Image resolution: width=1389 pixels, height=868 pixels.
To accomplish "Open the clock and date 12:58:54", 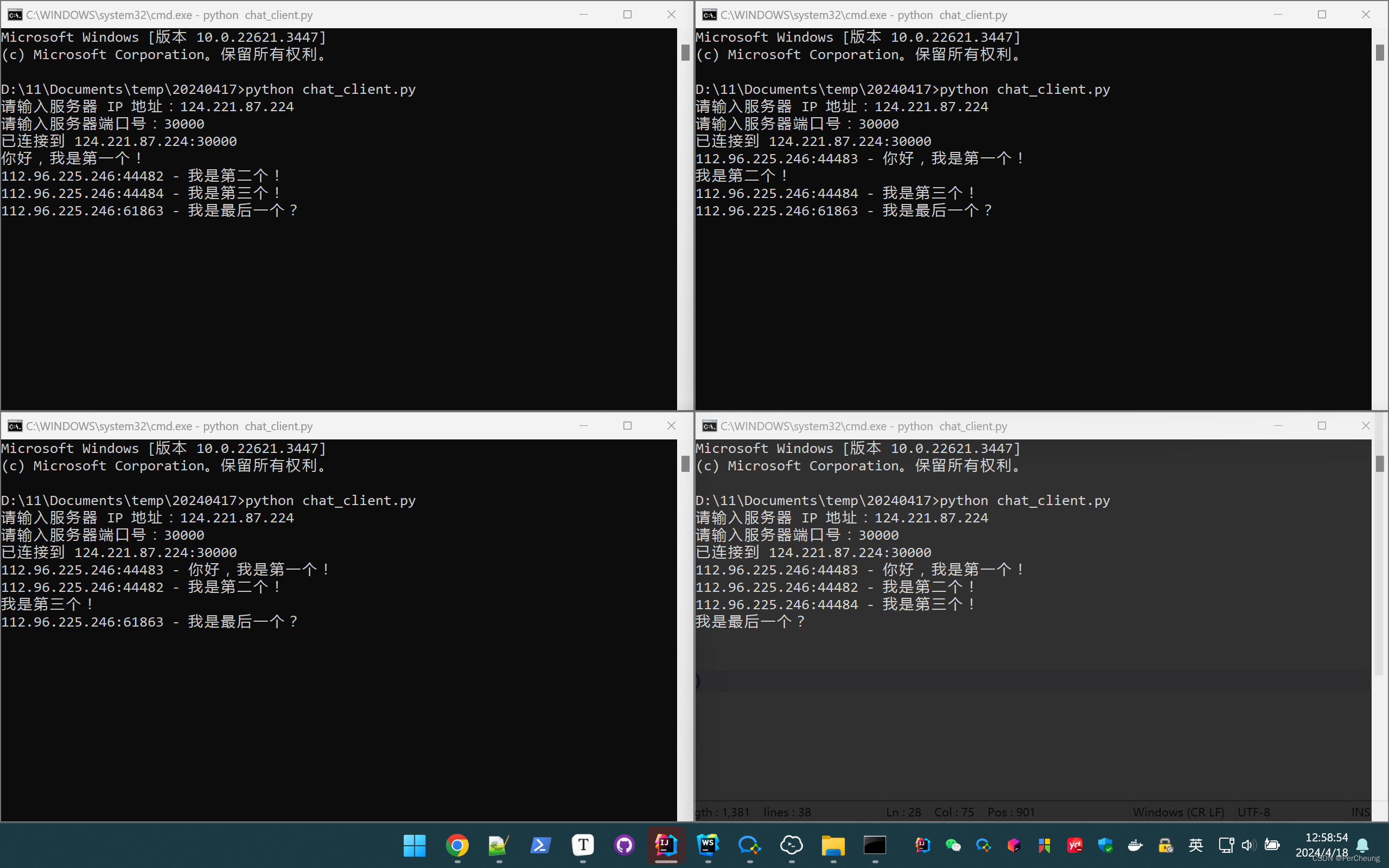I will [x=1321, y=845].
